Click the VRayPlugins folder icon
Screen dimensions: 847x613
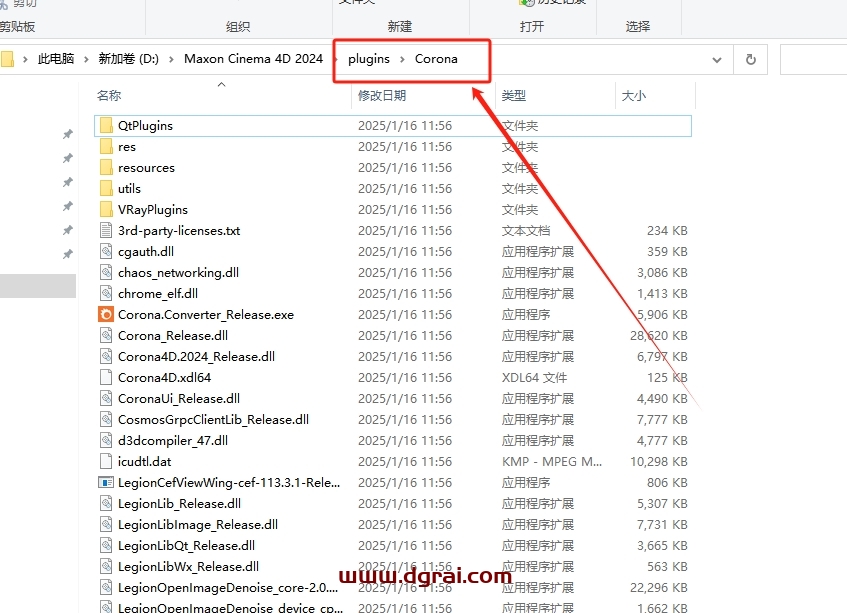pos(106,210)
